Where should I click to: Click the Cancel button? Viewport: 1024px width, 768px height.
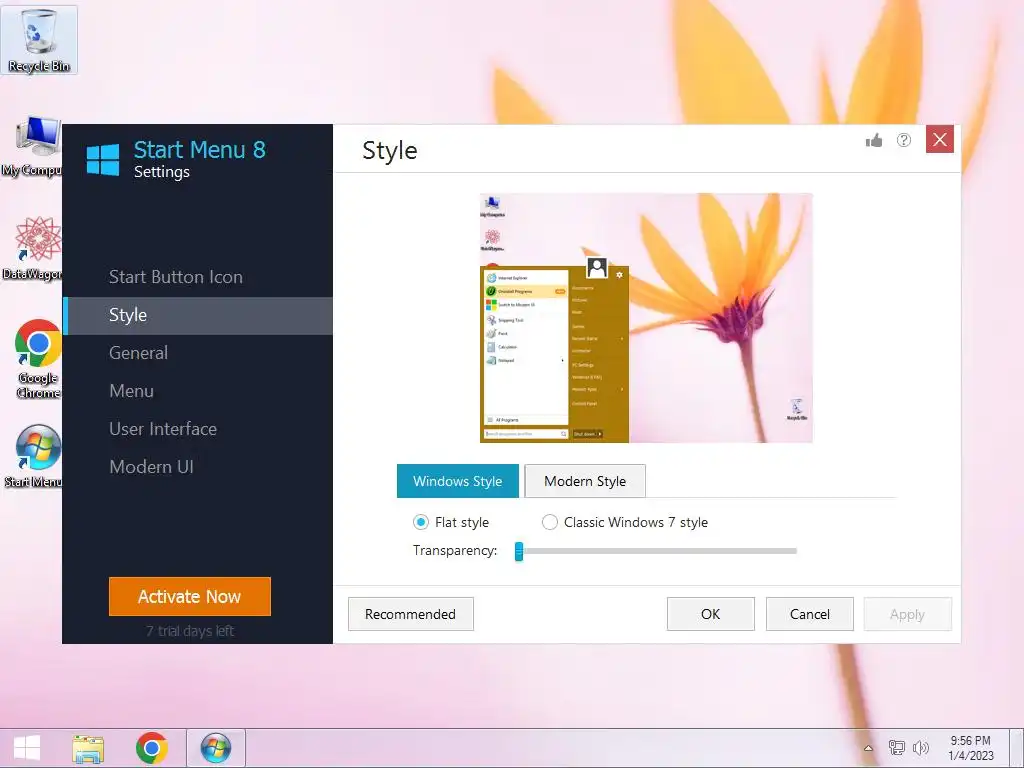(810, 614)
